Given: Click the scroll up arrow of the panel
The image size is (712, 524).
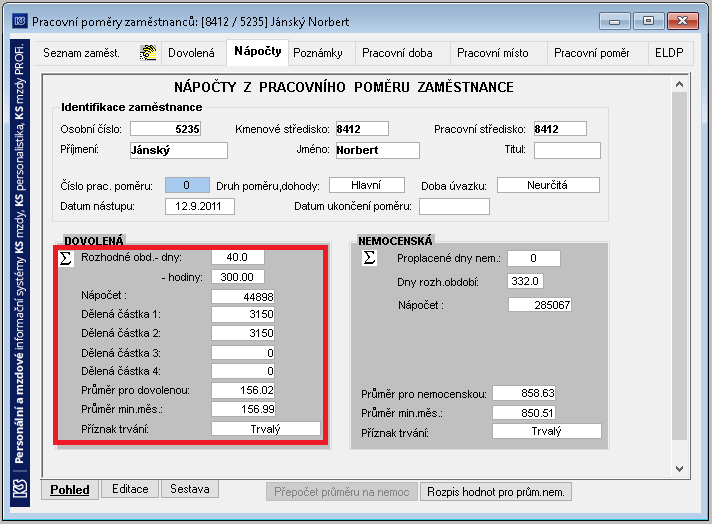Looking at the screenshot, I should point(679,84).
